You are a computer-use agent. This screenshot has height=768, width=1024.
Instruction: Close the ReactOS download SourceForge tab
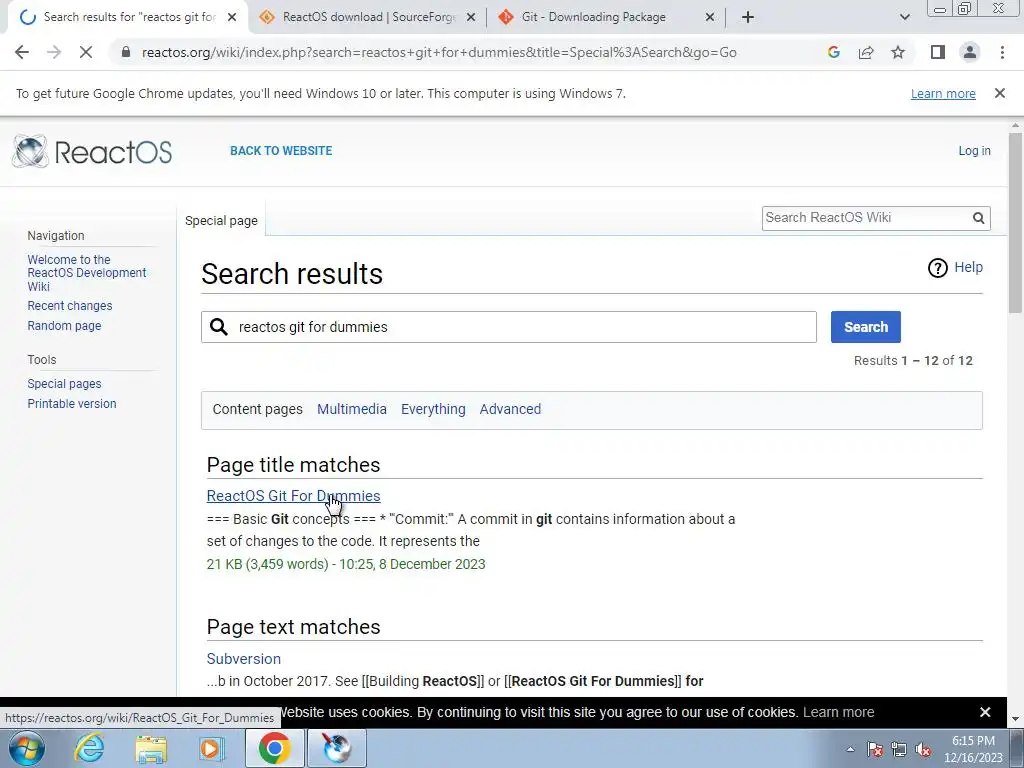click(471, 18)
